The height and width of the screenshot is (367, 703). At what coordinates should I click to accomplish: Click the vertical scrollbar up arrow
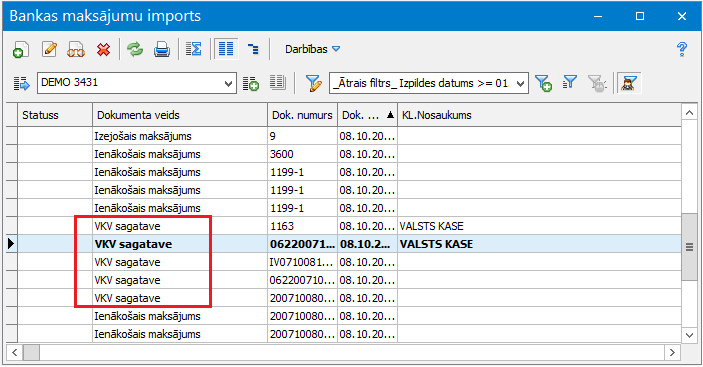coord(689,113)
